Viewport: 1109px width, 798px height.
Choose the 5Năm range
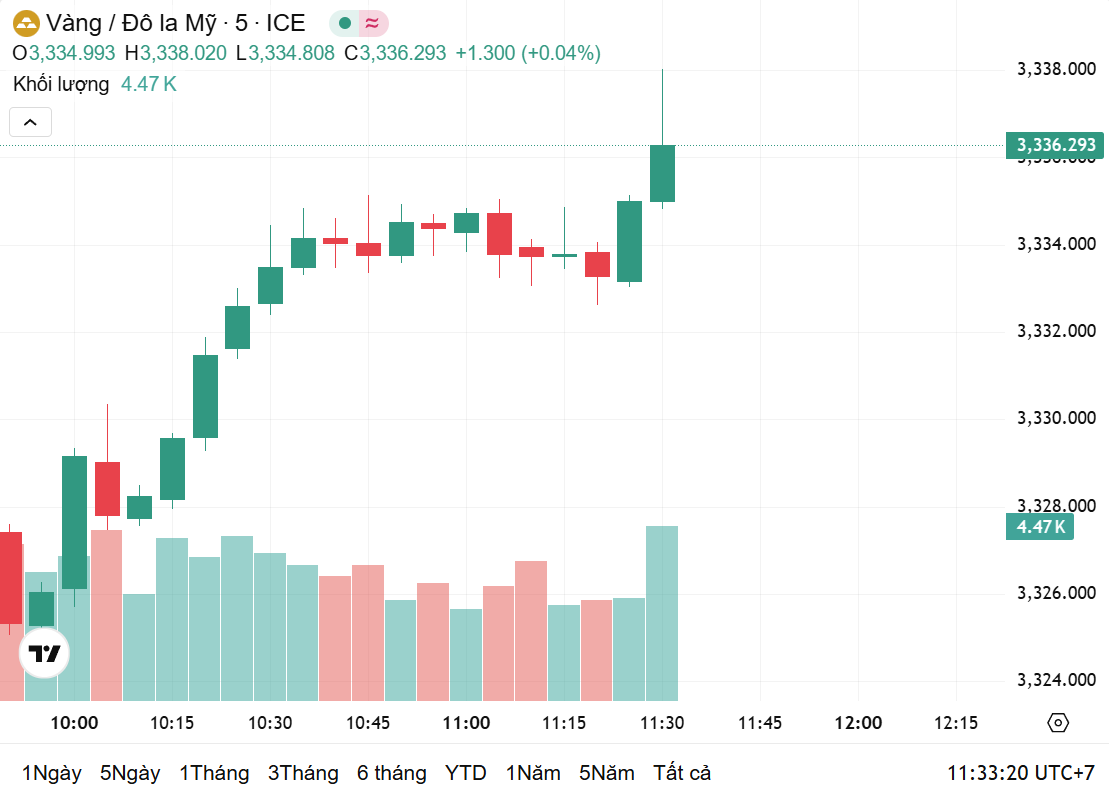pos(606,773)
